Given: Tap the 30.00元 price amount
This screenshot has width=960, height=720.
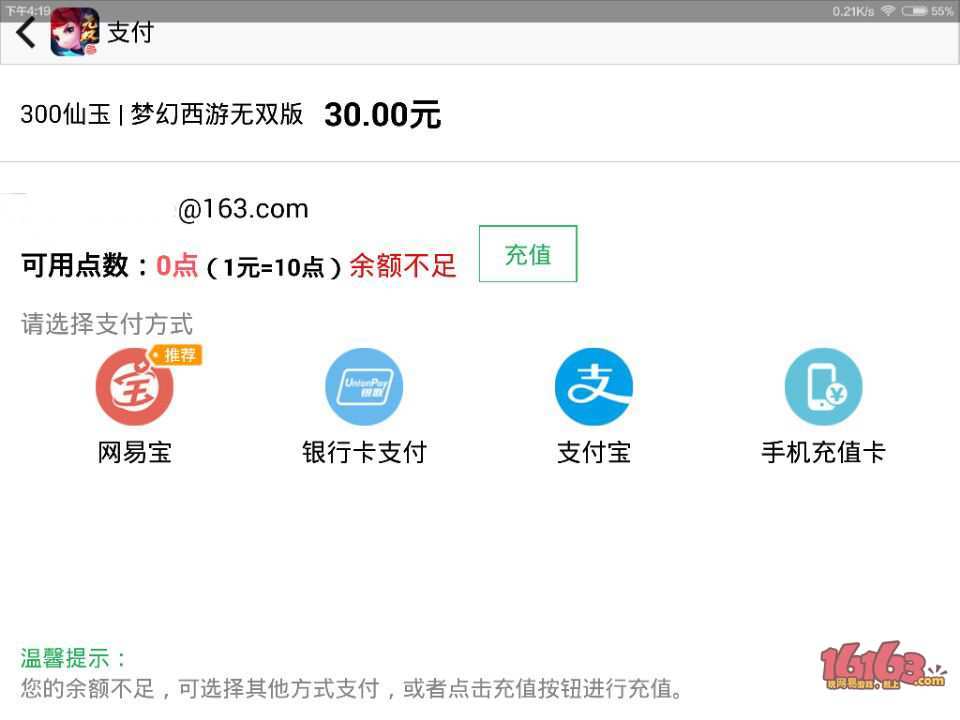Looking at the screenshot, I should tap(383, 114).
